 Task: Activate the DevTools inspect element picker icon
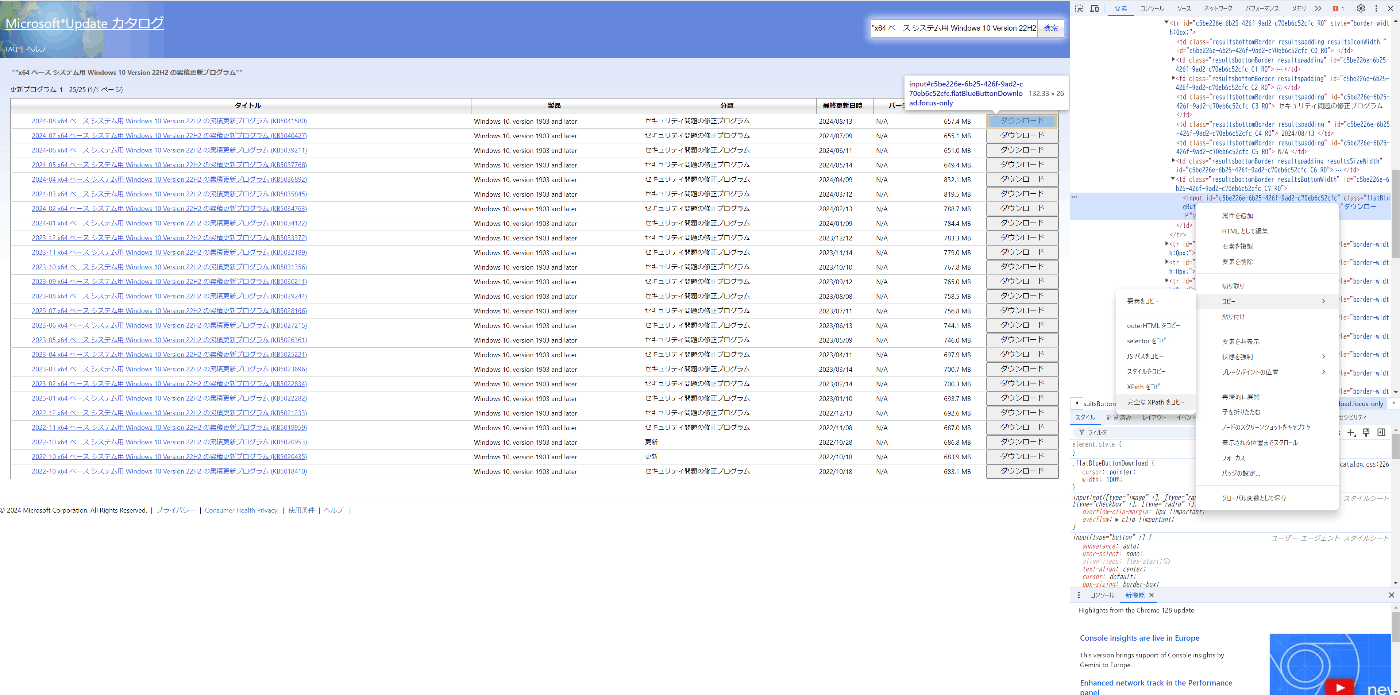click(x=1078, y=8)
